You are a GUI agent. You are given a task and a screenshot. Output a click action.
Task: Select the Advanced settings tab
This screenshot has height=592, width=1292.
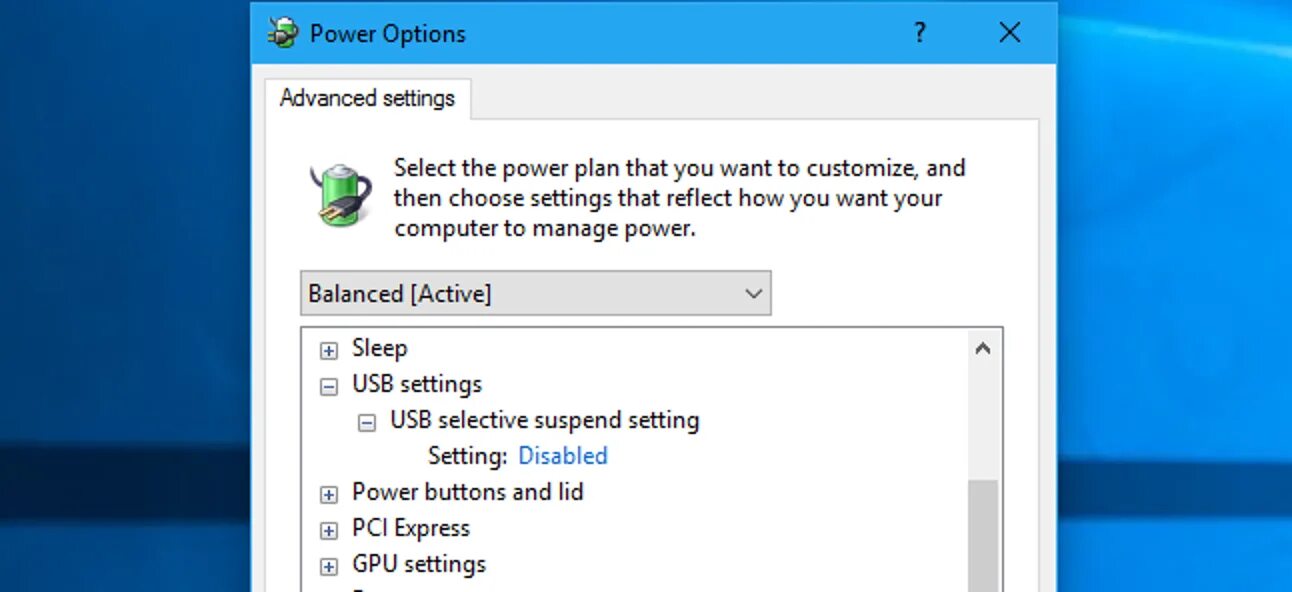367,98
